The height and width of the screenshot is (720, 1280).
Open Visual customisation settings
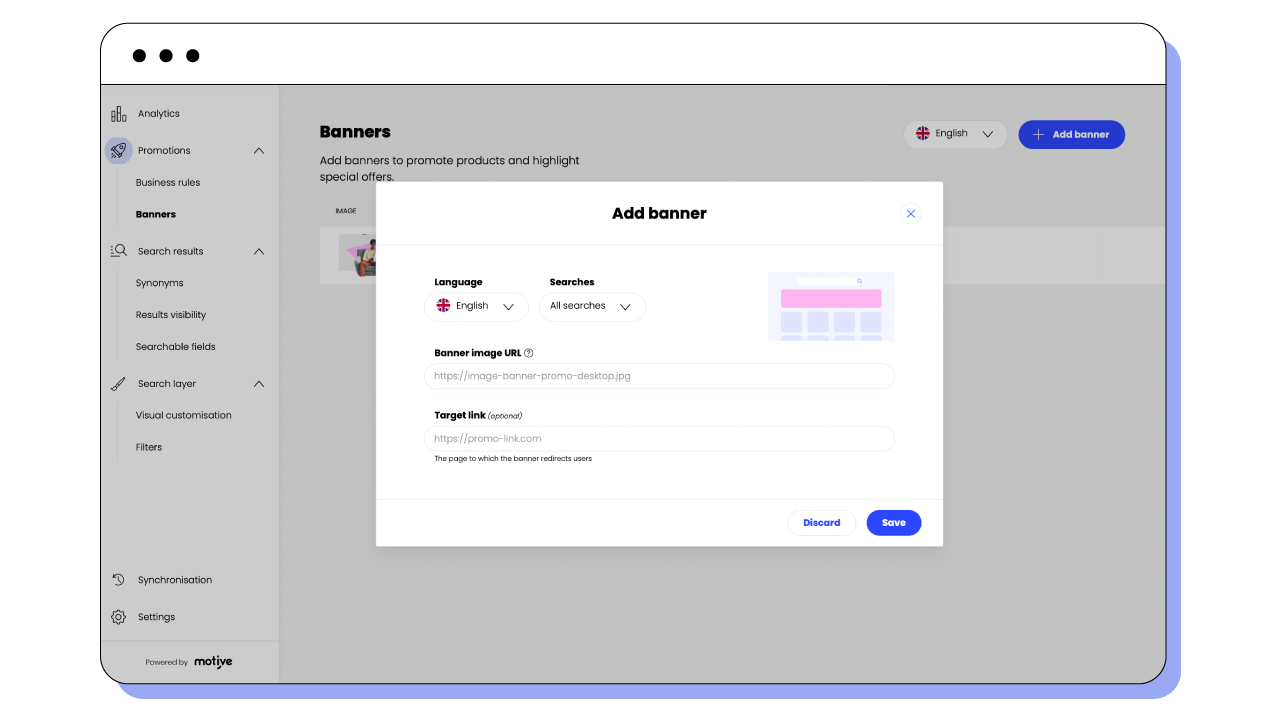183,415
